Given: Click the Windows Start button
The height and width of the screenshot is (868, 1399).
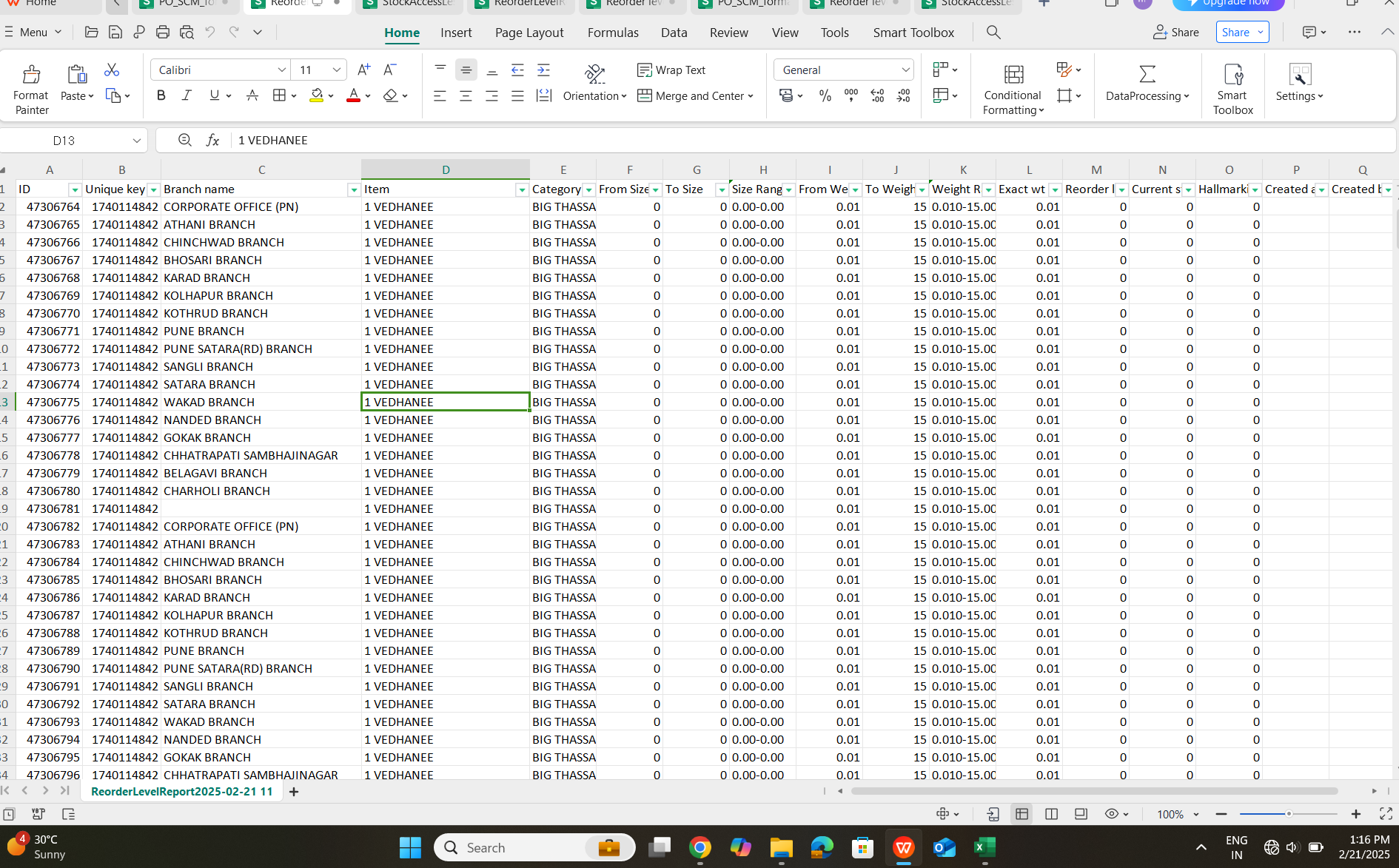Looking at the screenshot, I should click(410, 847).
